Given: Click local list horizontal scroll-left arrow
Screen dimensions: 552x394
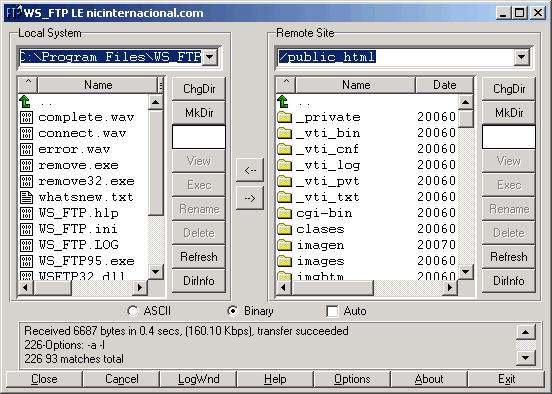Looking at the screenshot, I should [x=25, y=288].
